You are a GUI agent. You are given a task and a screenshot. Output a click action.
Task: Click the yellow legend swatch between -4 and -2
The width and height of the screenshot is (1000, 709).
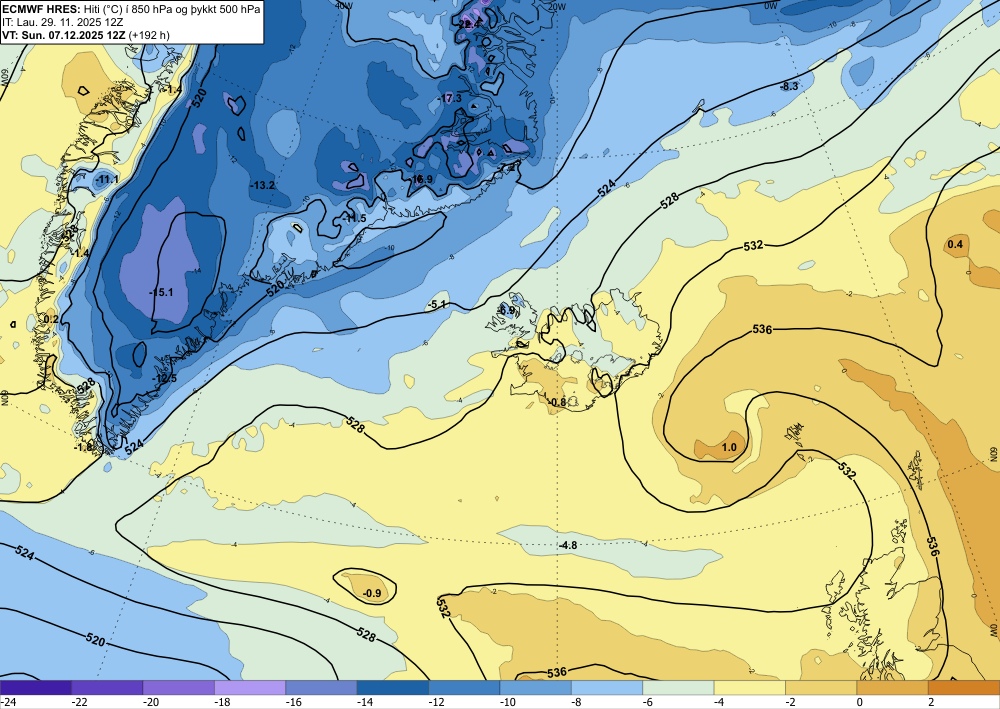pyautogui.click(x=750, y=688)
